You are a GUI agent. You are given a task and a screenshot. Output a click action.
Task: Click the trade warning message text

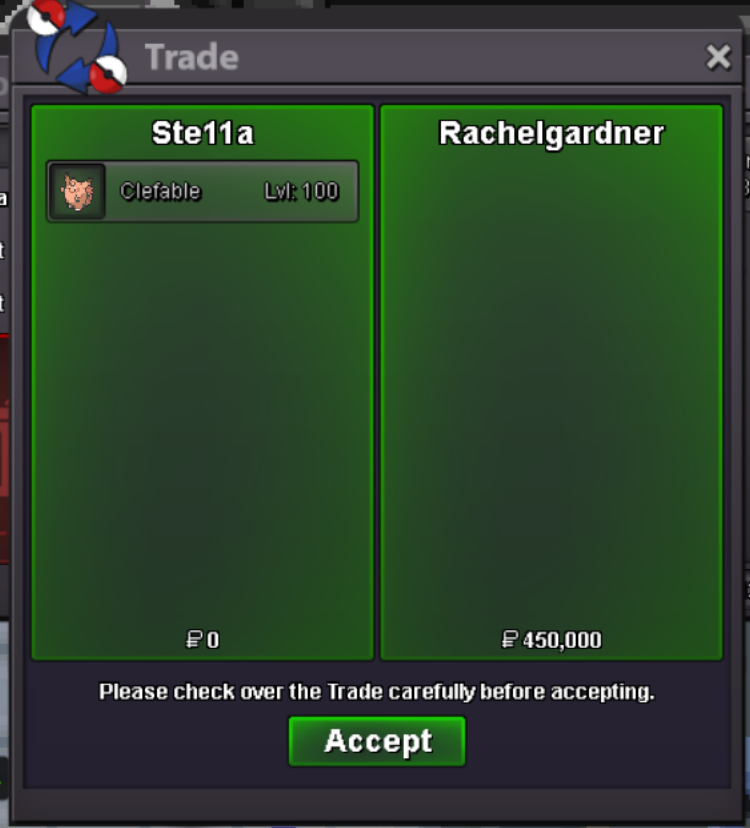377,692
